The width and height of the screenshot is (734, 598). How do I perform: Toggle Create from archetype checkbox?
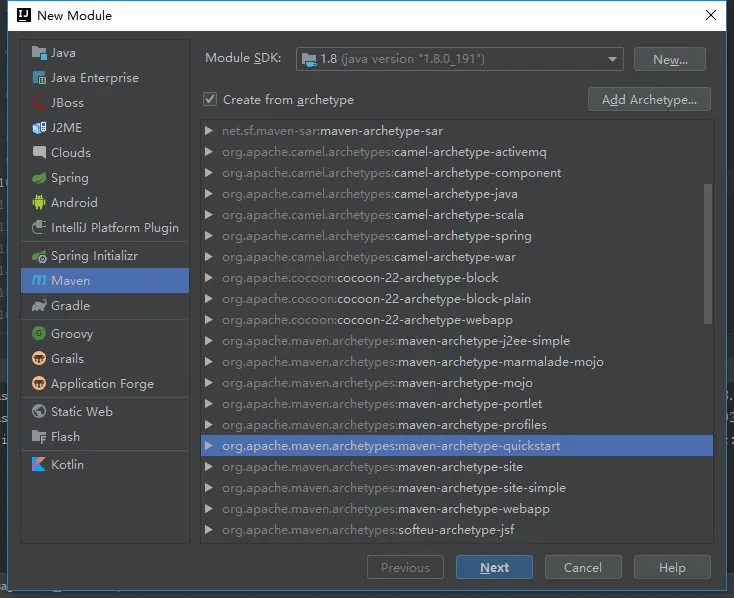click(x=210, y=99)
